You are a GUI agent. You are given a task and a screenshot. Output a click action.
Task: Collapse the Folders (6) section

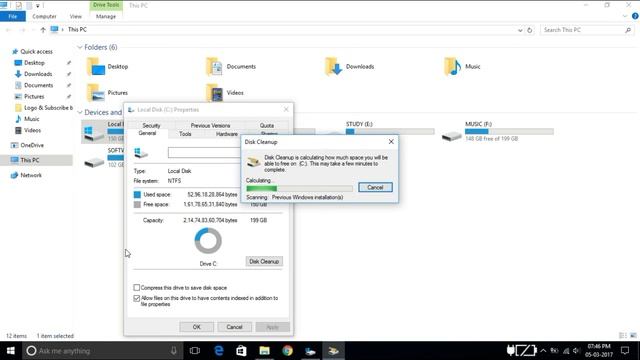coord(80,47)
